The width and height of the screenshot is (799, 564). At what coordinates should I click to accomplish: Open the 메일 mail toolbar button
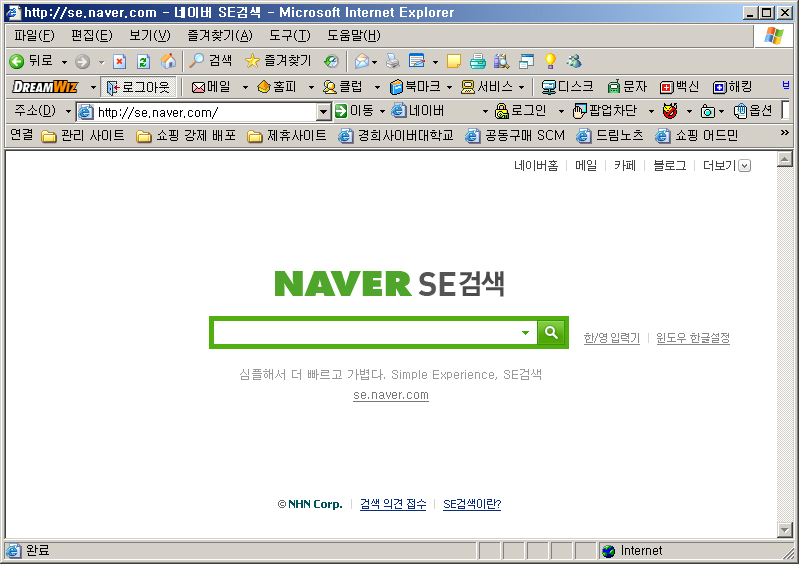(x=211, y=87)
